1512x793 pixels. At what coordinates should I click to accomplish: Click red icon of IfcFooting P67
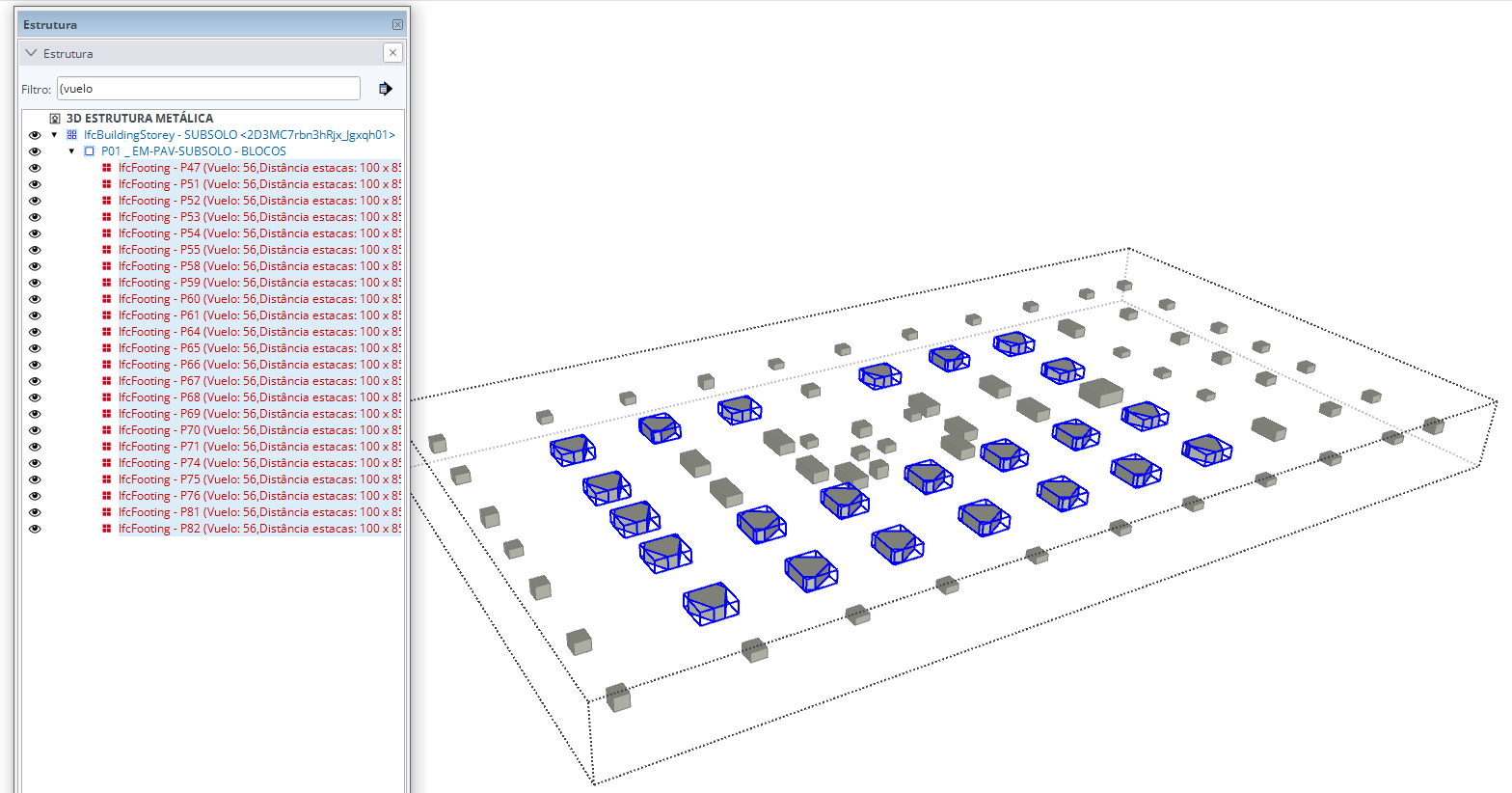pyautogui.click(x=107, y=381)
